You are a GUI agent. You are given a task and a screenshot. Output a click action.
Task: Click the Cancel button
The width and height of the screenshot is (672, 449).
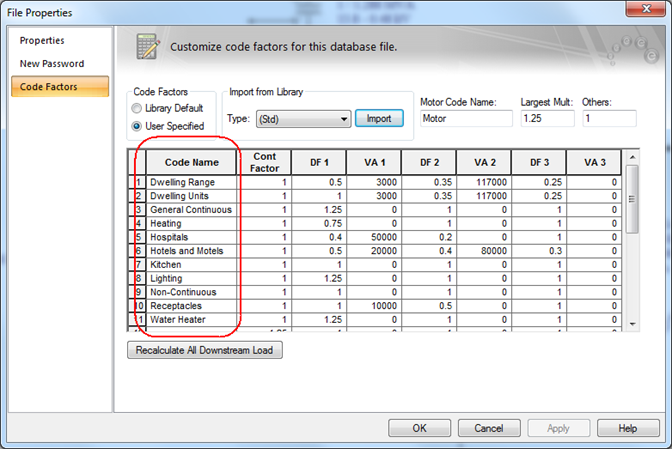pos(489,428)
